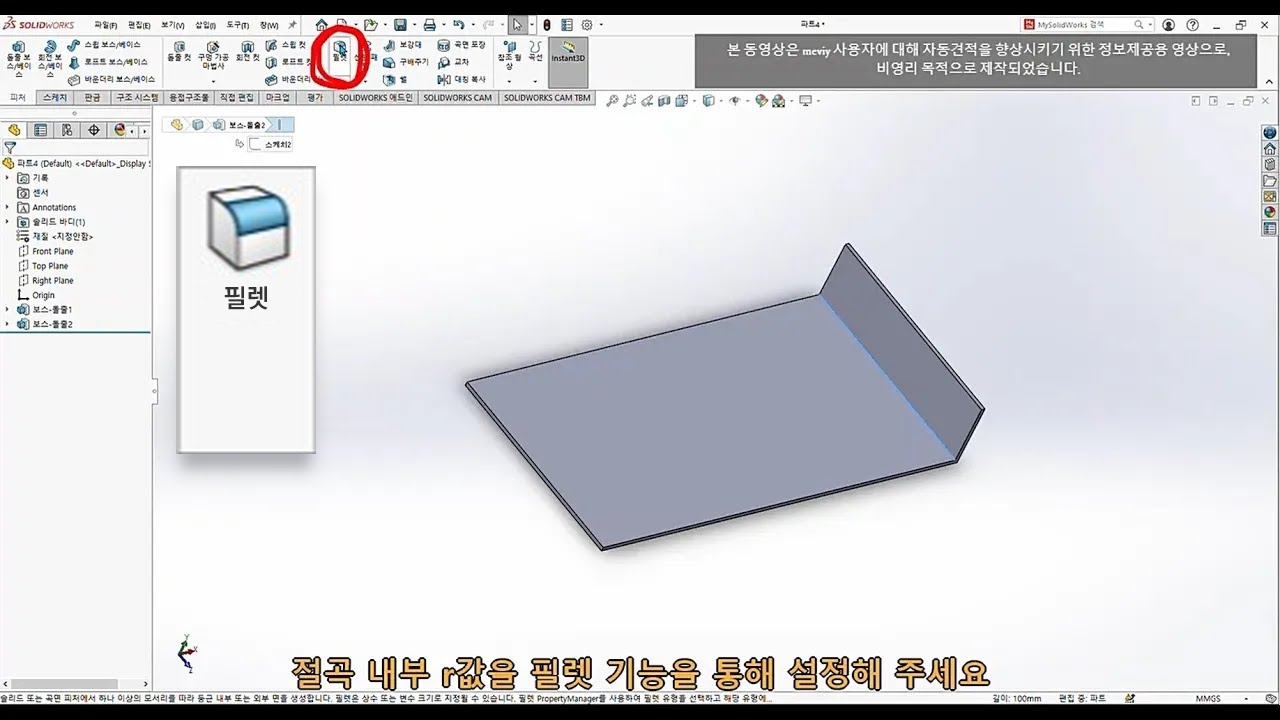Select the 교차 intersect tool

453,62
